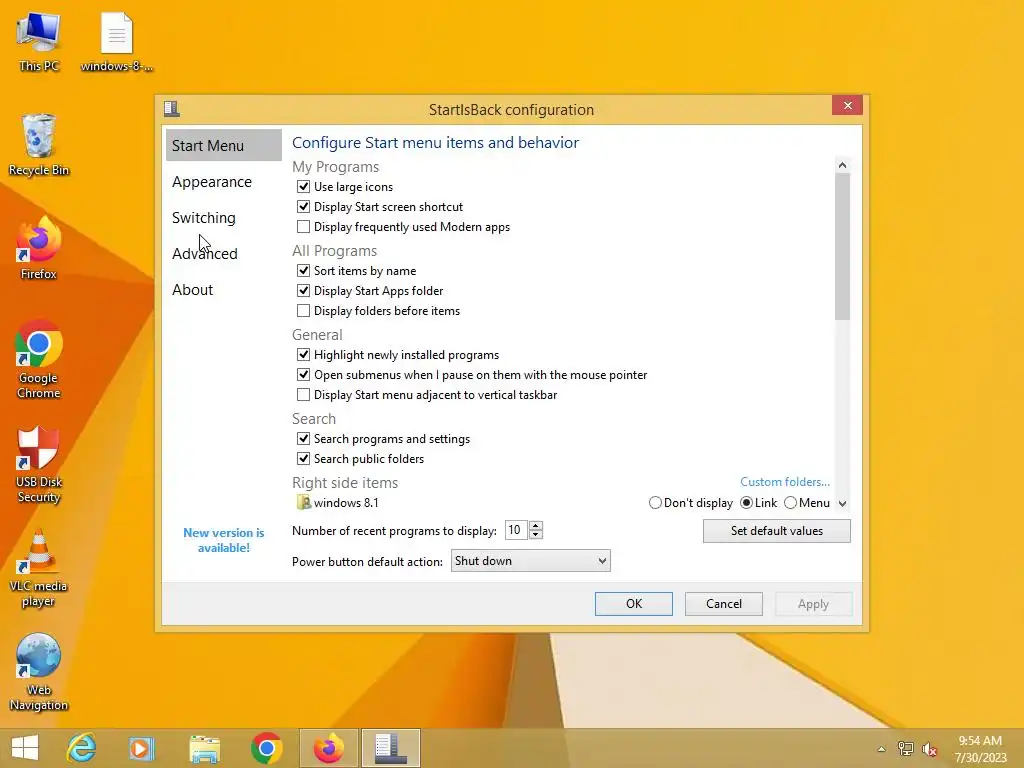Viewport: 1024px width, 768px height.
Task: Click the muted volume tray icon
Action: [929, 748]
